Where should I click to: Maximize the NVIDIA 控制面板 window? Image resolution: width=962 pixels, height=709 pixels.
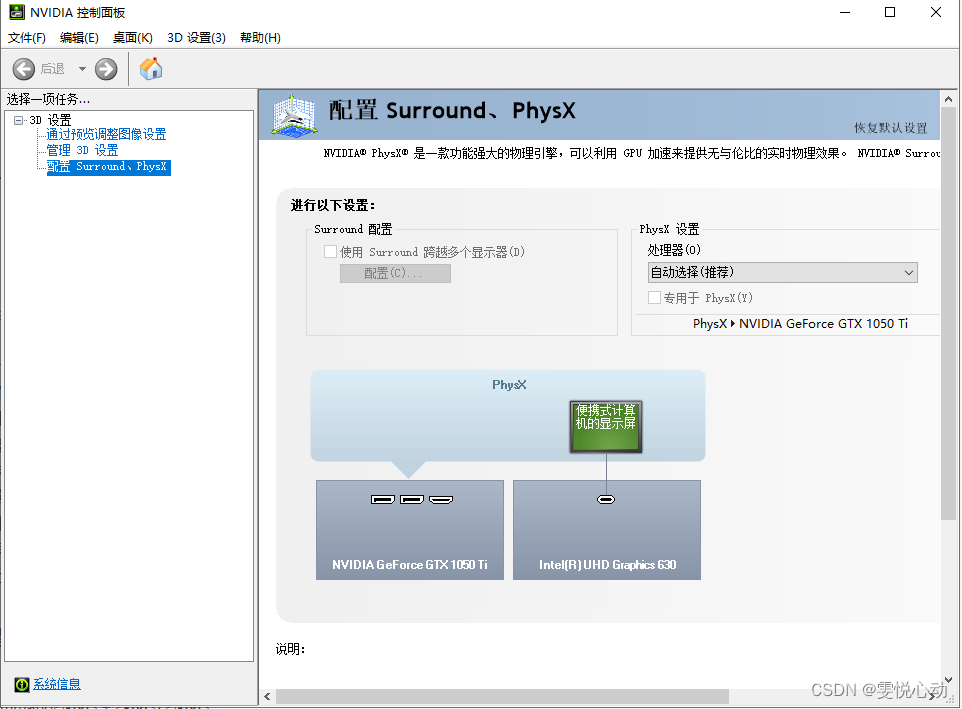(x=890, y=12)
